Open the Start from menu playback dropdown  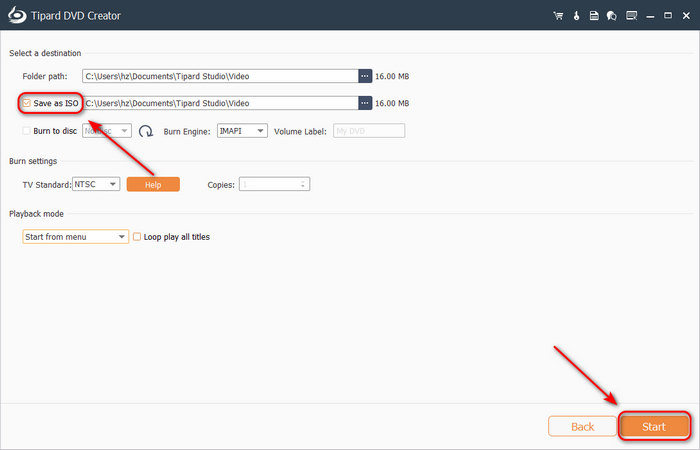pos(75,237)
